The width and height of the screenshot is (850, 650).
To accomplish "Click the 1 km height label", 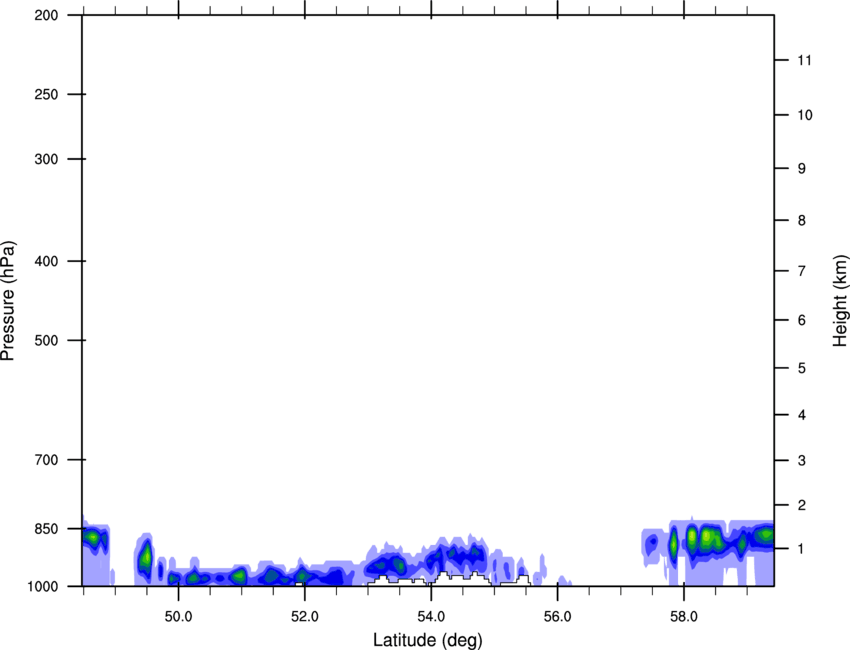I will coord(802,549).
